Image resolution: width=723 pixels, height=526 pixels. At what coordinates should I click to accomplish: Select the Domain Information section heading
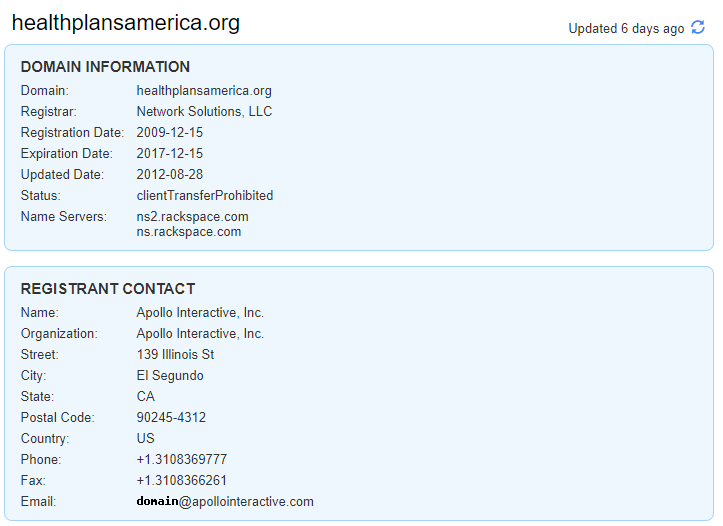105,67
